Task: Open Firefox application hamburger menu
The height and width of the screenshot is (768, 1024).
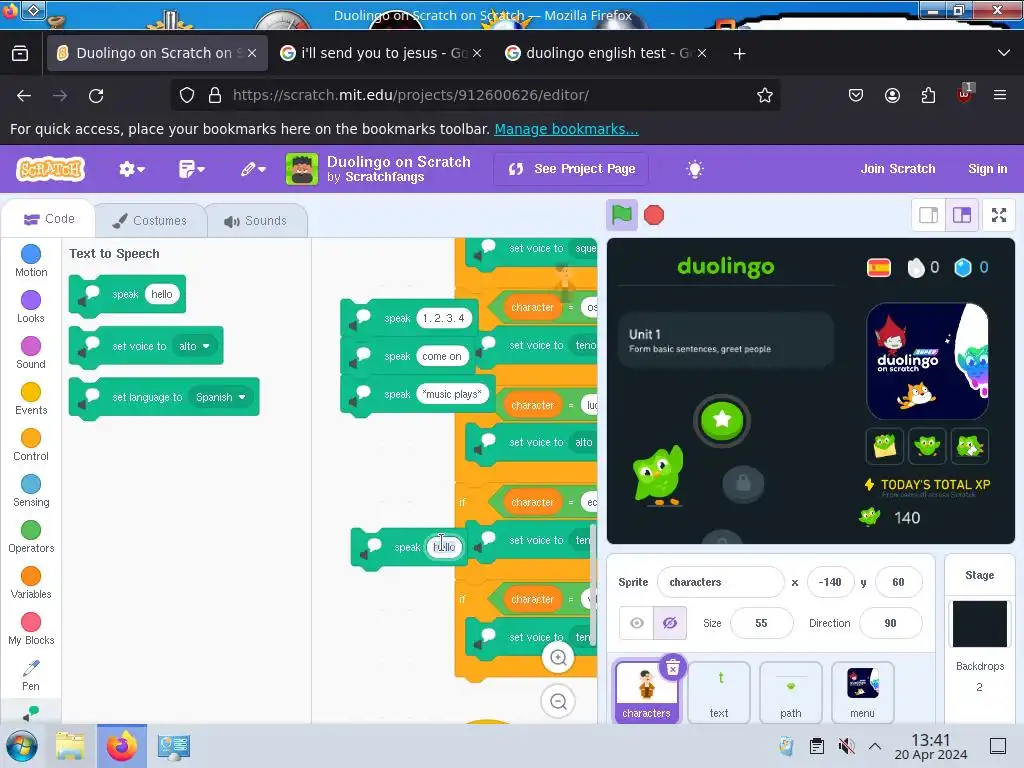Action: coord(999,95)
